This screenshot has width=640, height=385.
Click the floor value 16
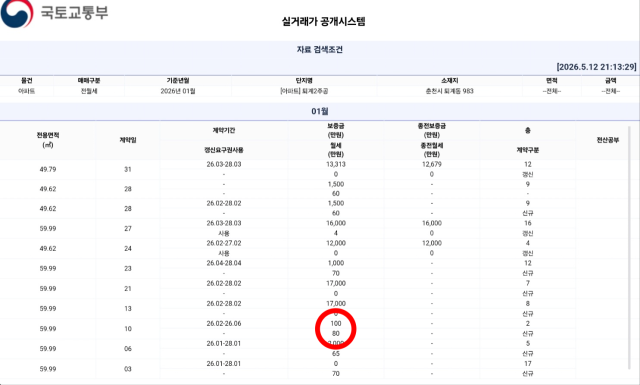(528, 223)
